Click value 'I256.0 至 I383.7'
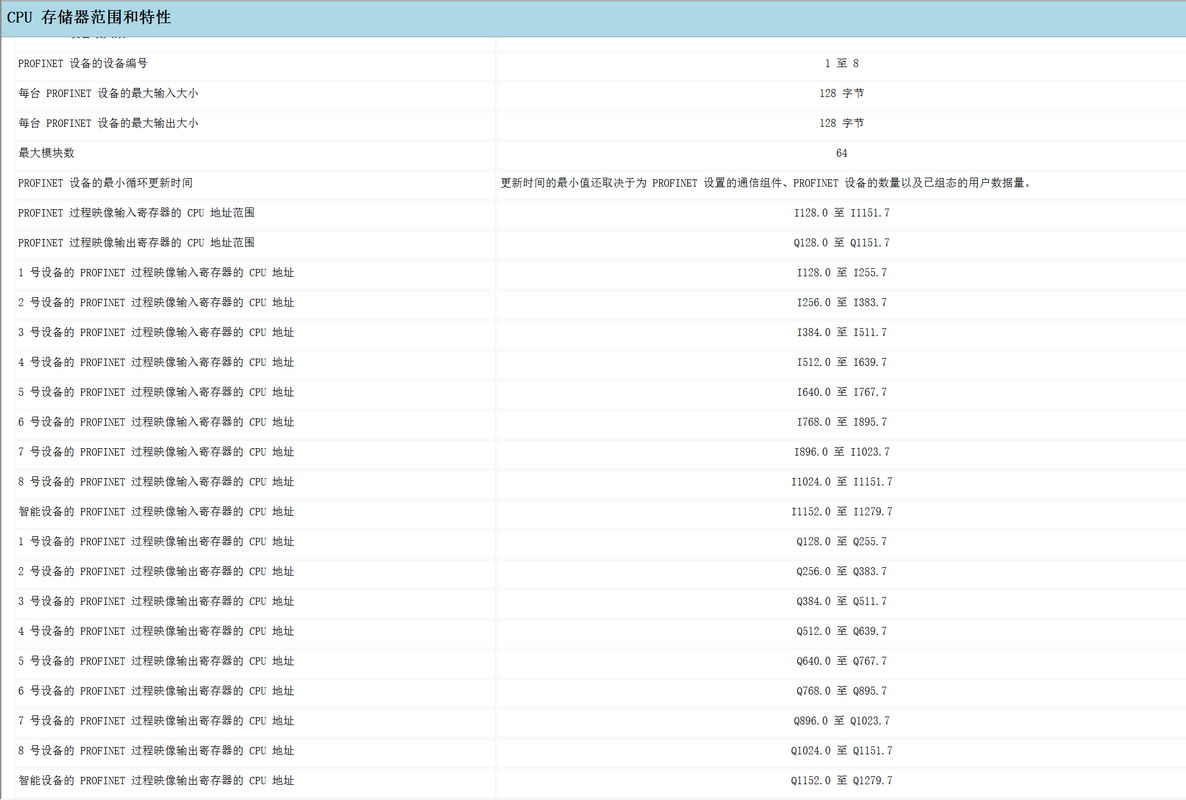This screenshot has height=800, width=1186. coord(842,302)
